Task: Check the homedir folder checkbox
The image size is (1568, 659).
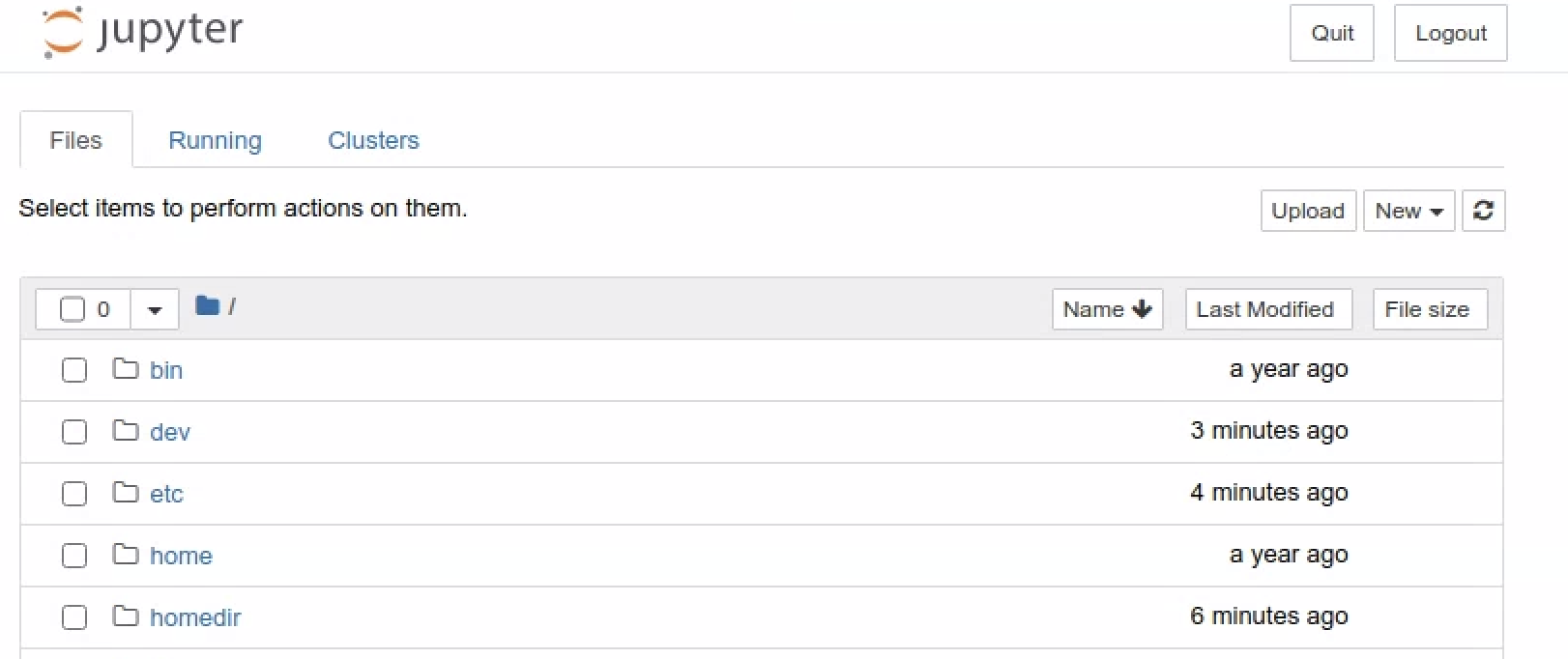Action: pyautogui.click(x=74, y=617)
